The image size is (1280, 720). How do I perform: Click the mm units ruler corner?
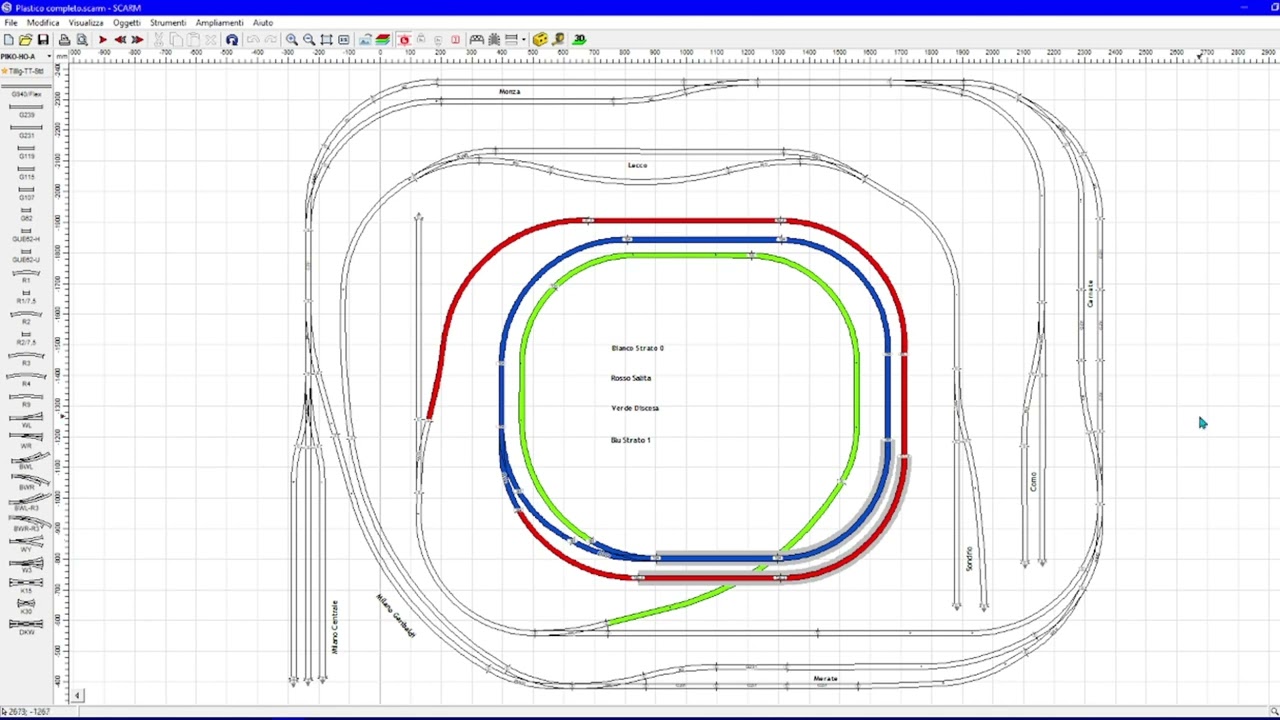[x=62, y=57]
